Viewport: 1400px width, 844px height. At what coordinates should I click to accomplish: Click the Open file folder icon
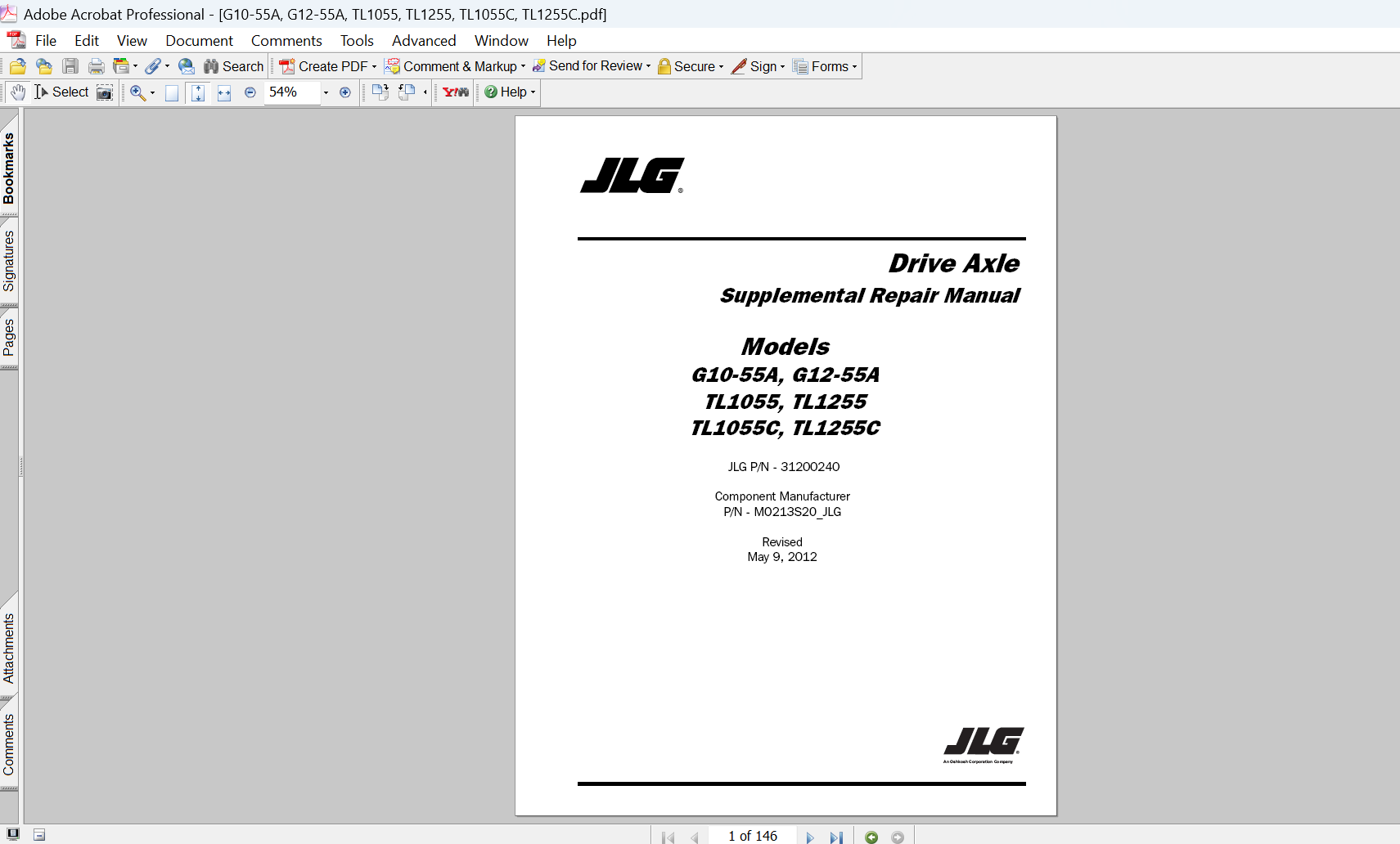17,66
